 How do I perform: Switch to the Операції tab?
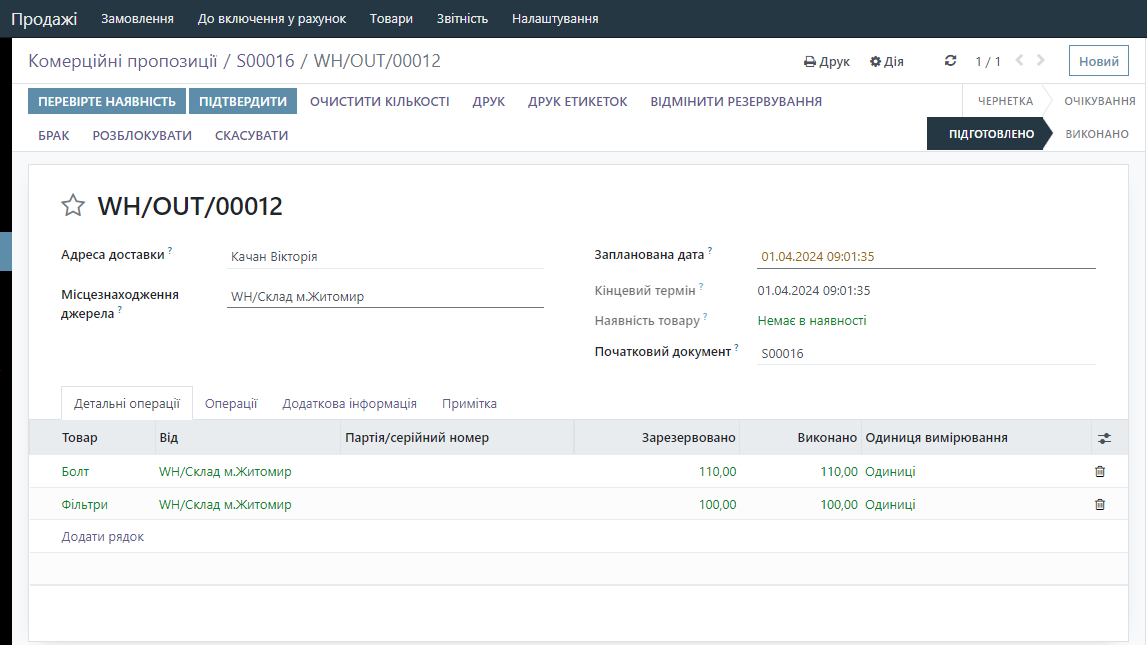point(231,404)
